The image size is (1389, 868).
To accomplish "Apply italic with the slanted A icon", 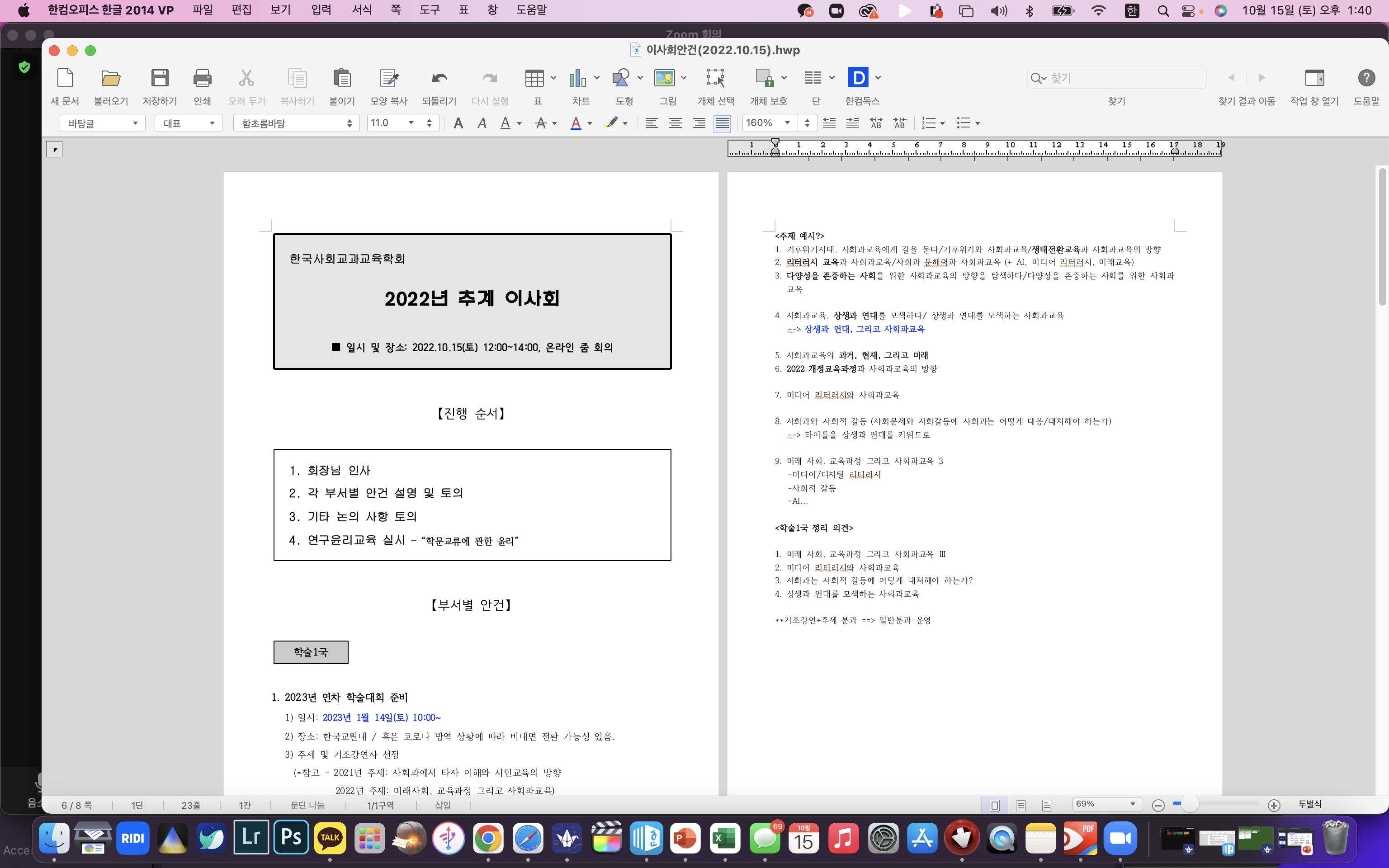I will (x=482, y=123).
